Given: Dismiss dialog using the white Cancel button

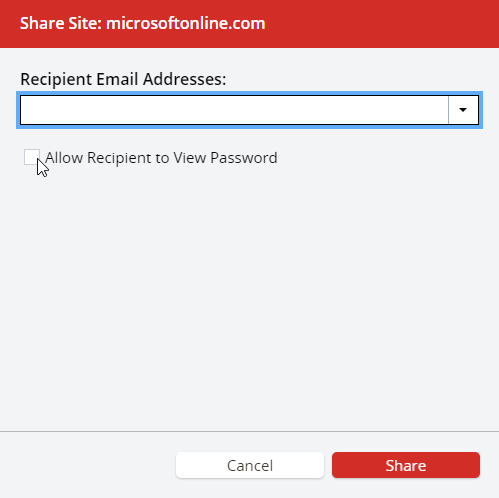Looking at the screenshot, I should pyautogui.click(x=250, y=465).
